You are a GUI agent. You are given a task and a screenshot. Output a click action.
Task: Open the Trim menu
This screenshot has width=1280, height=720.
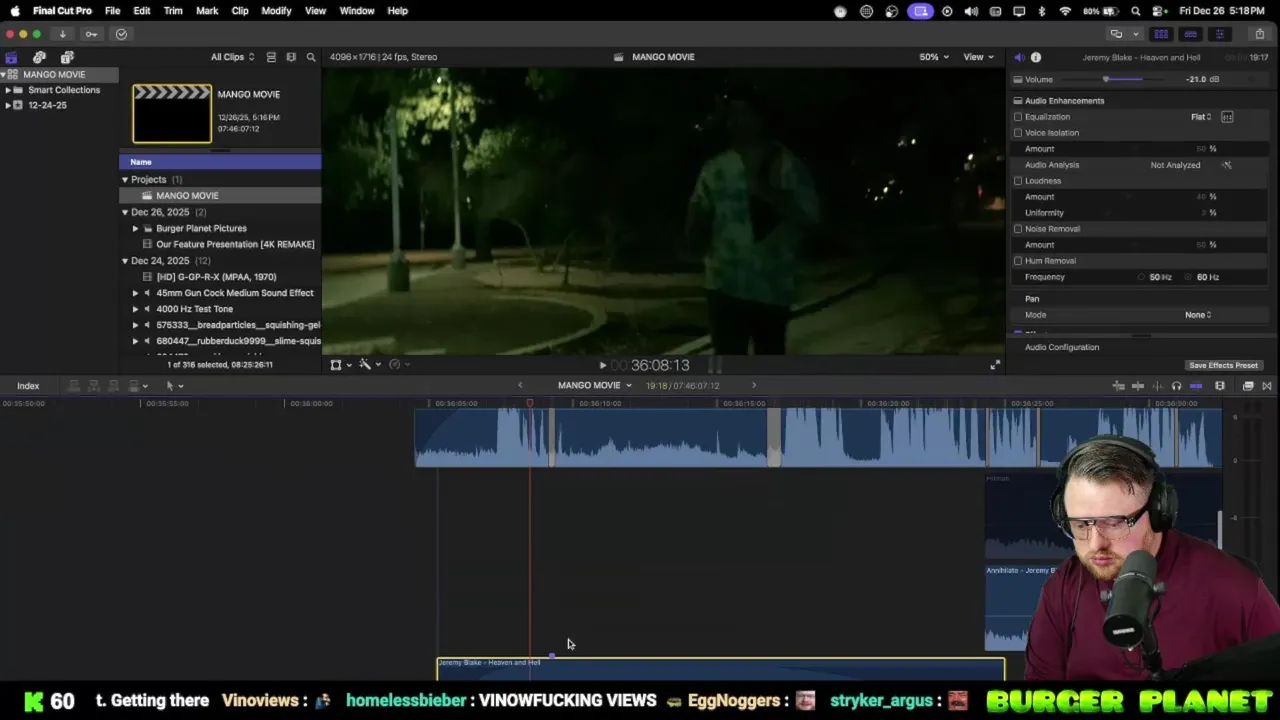pos(173,11)
